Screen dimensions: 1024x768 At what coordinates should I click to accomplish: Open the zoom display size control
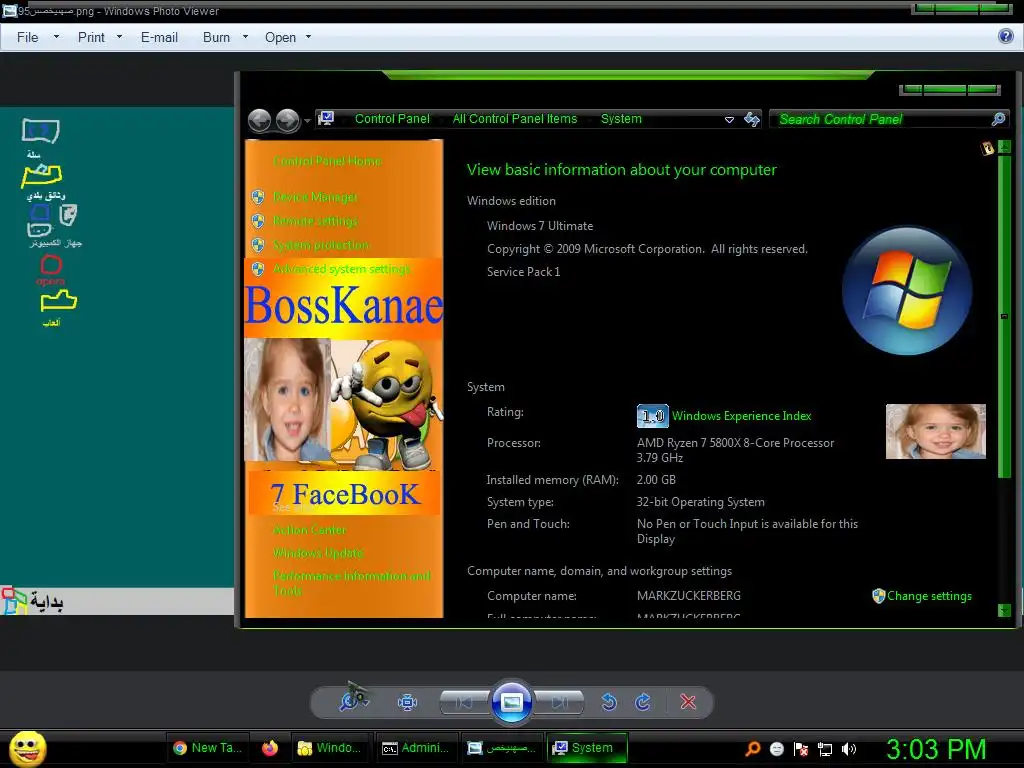click(x=354, y=701)
